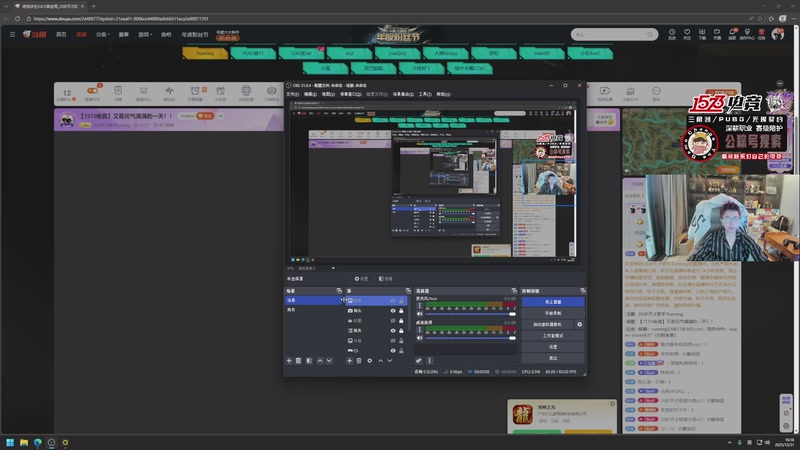This screenshot has height=450, width=800.
Task: Add a new scene in OBS scenes panel
Action: click(x=289, y=361)
